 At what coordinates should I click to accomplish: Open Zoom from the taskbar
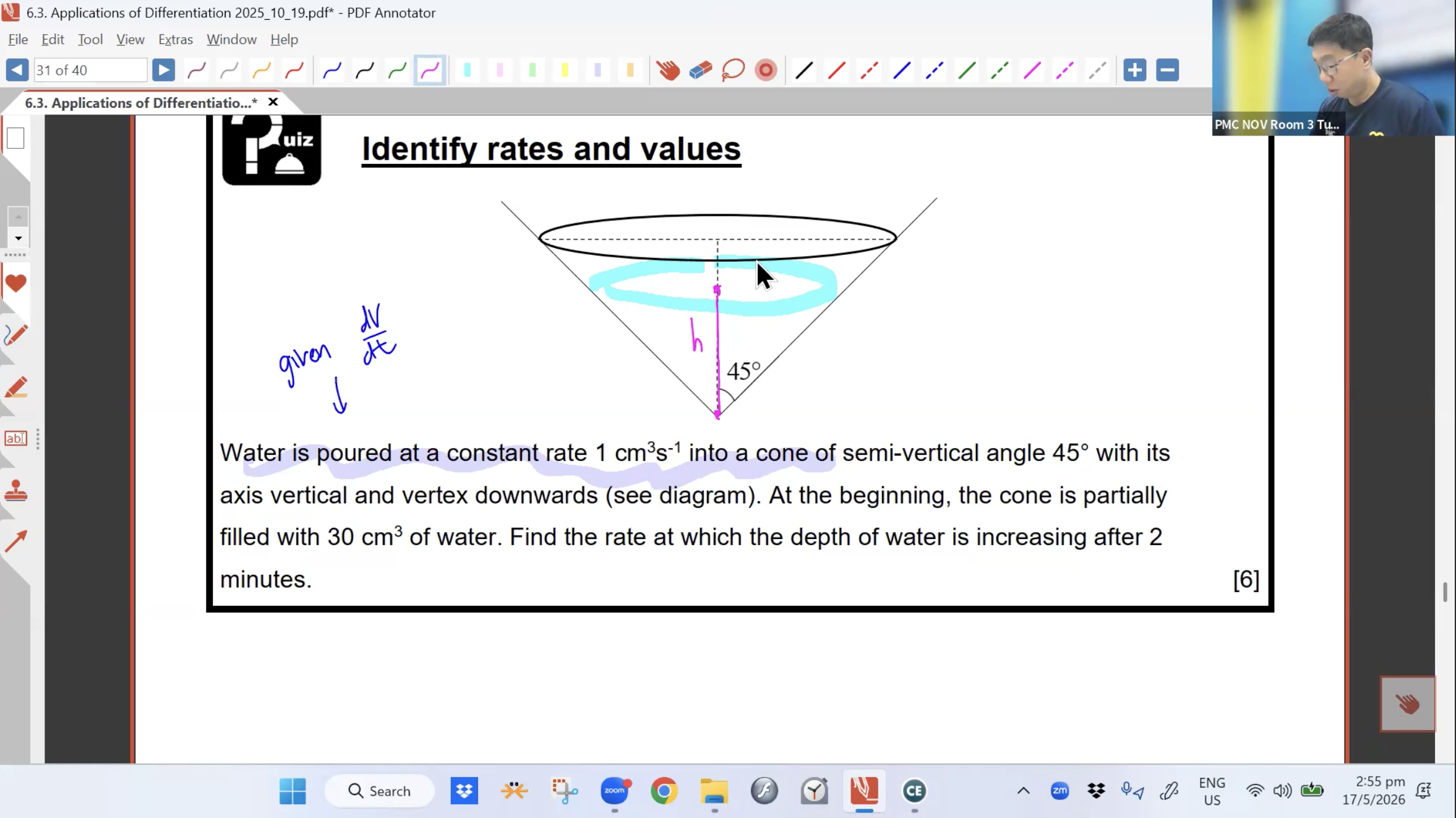coord(615,791)
